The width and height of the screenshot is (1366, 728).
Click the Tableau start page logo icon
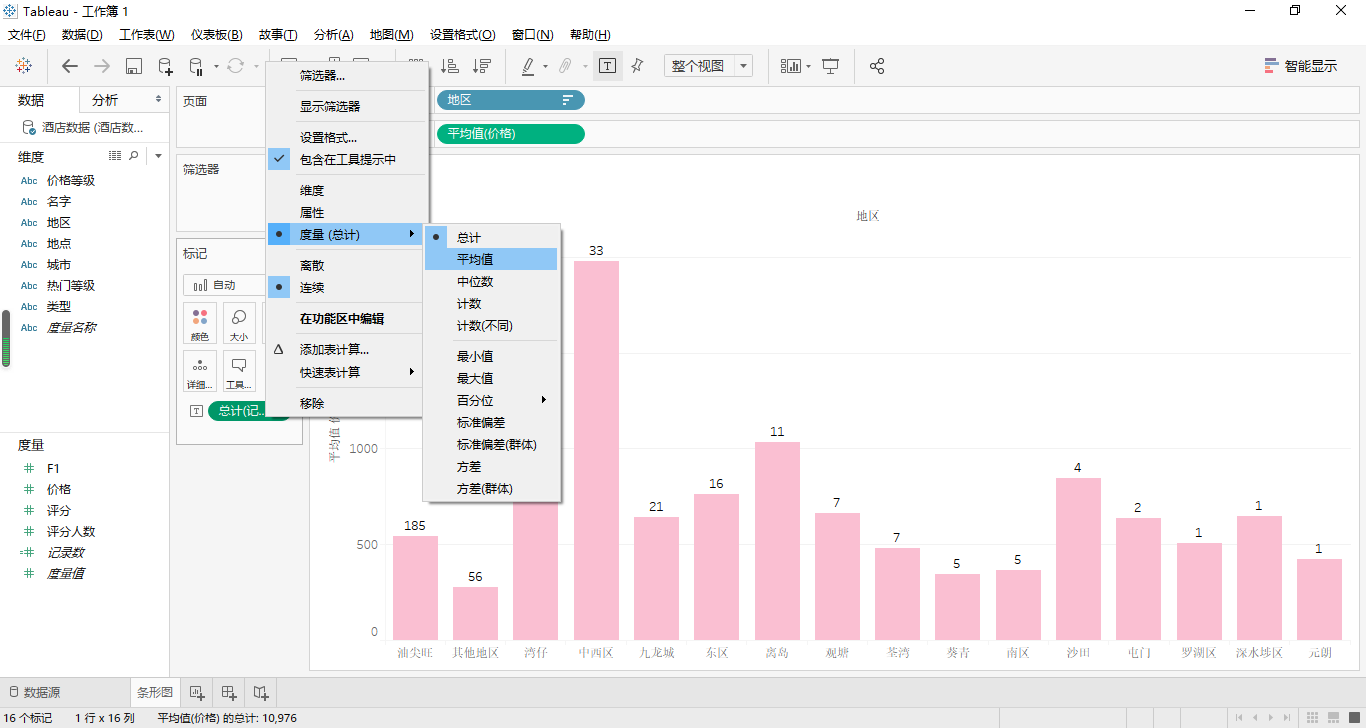pyautogui.click(x=23, y=66)
